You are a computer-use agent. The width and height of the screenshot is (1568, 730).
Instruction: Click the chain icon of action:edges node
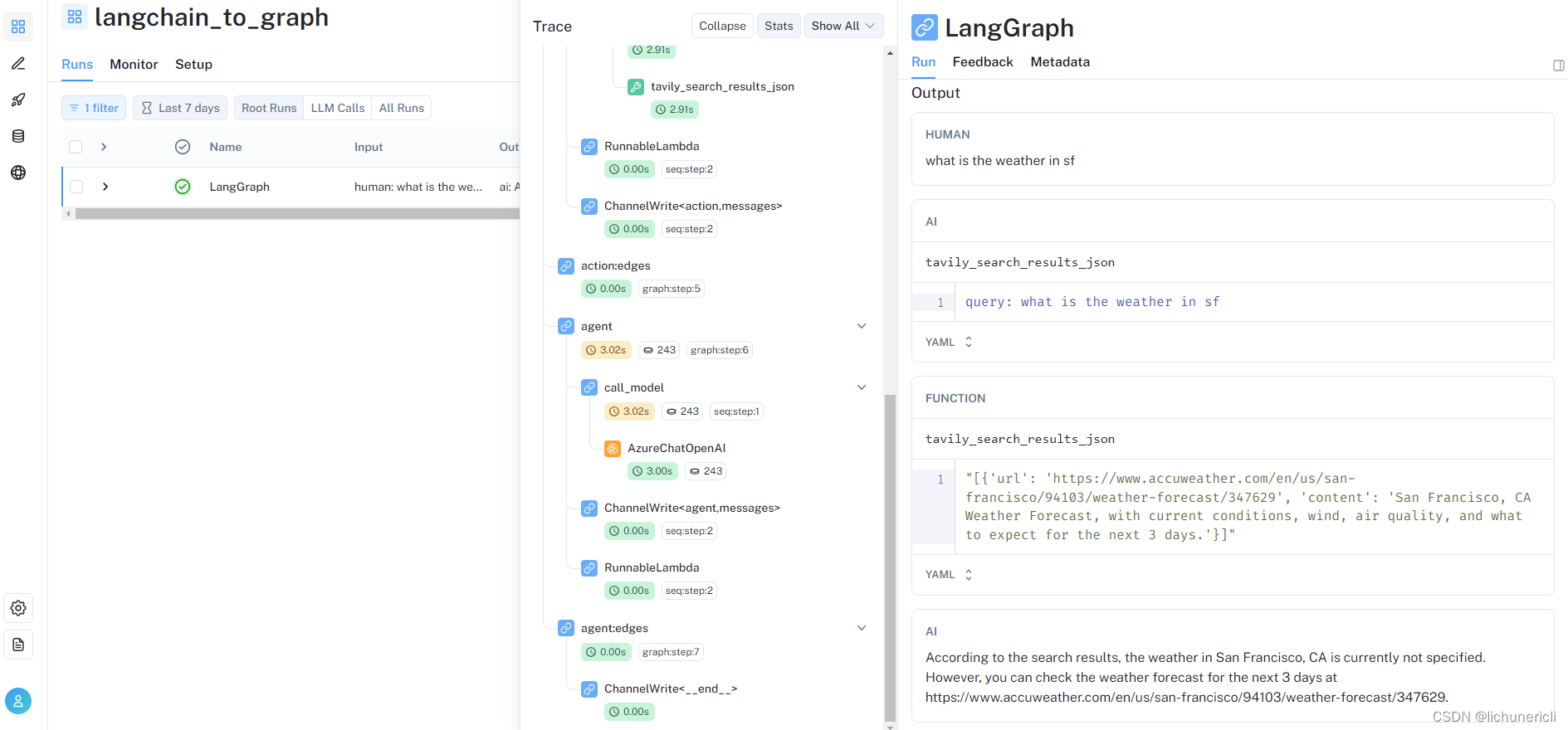tap(566, 265)
